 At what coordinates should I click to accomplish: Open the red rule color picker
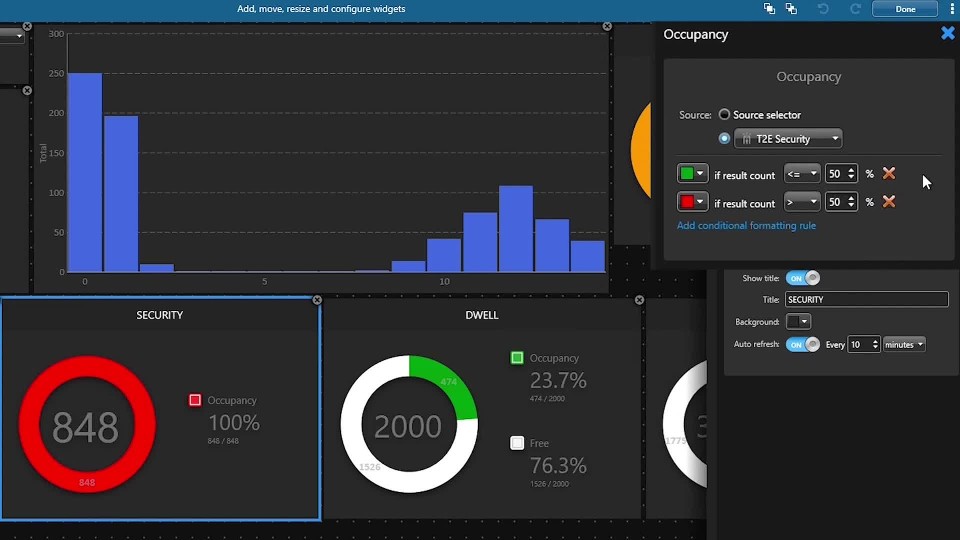tap(692, 202)
